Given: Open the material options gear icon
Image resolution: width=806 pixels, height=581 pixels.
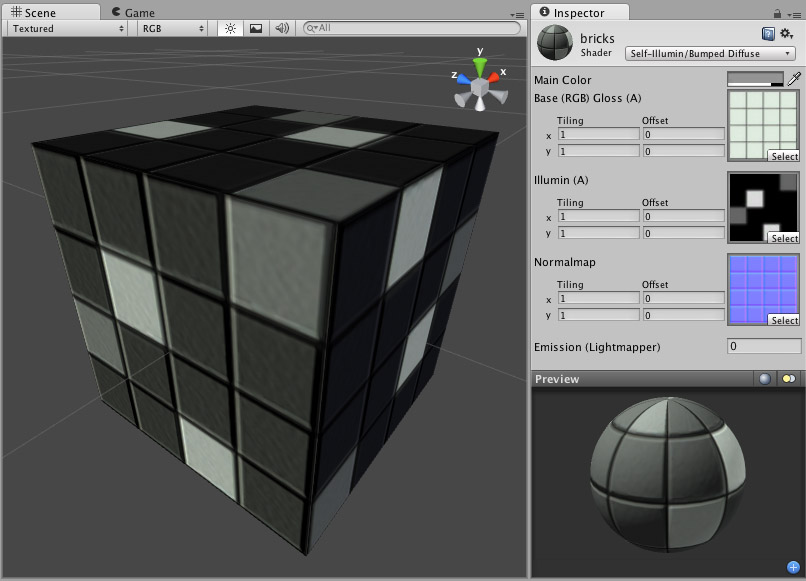Looking at the screenshot, I should coord(784,32).
